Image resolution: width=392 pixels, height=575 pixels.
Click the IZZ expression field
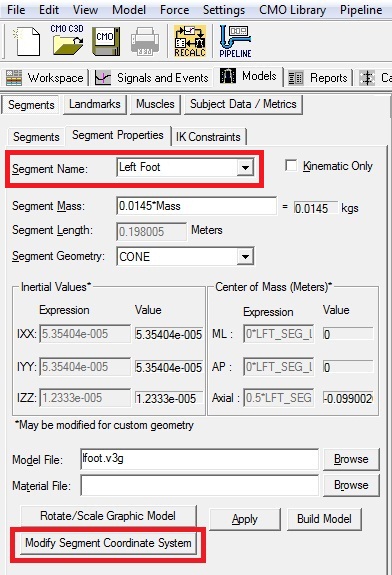85,398
